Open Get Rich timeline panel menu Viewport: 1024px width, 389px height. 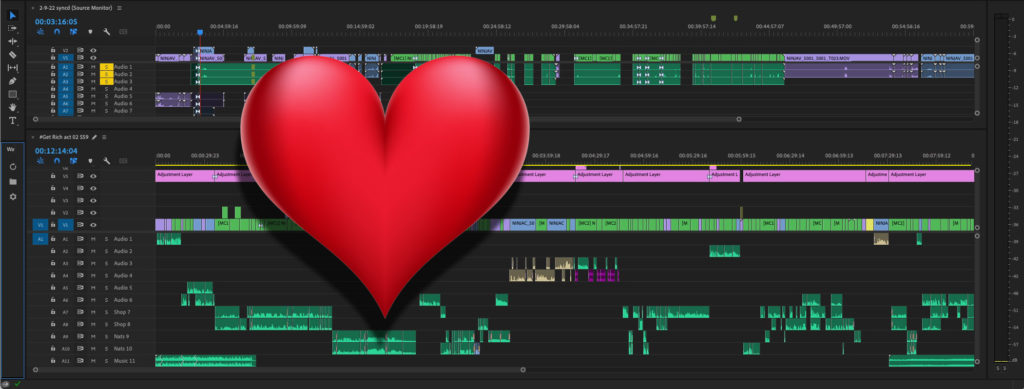tap(104, 137)
